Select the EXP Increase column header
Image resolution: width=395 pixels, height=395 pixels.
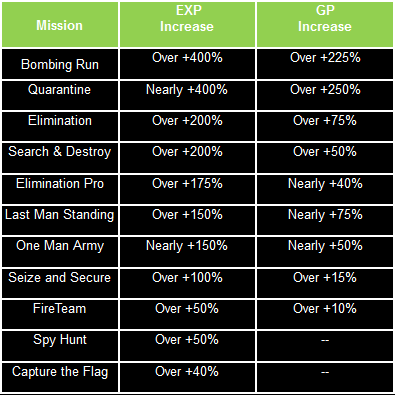187,25
